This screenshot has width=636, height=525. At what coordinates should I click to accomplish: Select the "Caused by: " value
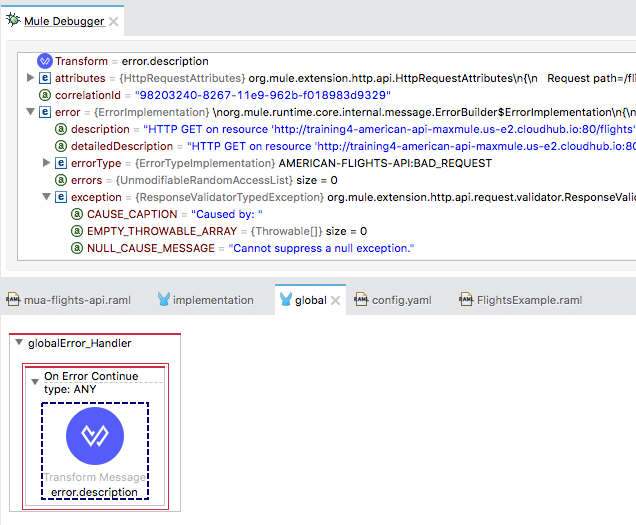227,214
